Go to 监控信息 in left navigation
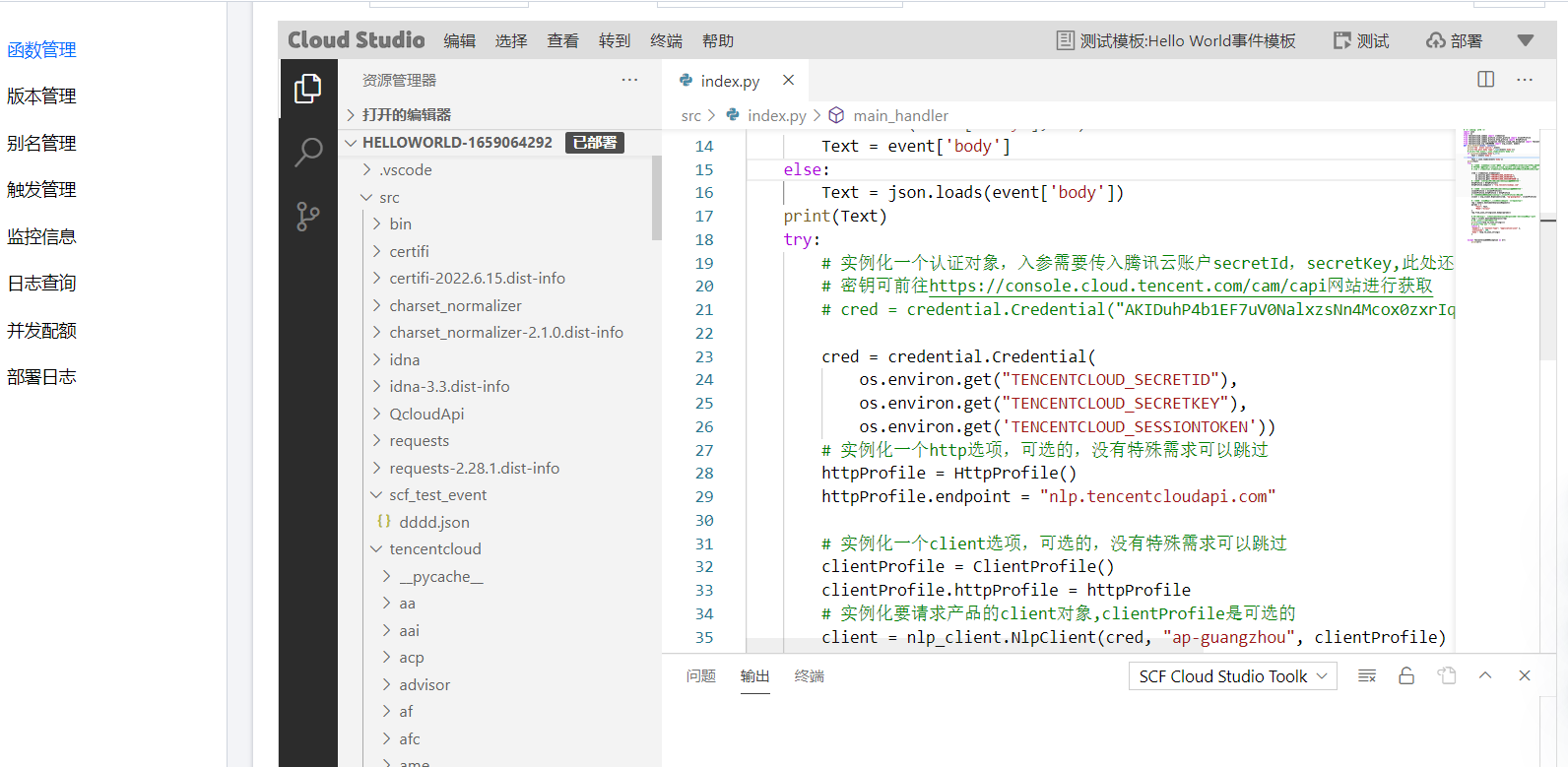Image resolution: width=1568 pixels, height=767 pixels. pyautogui.click(x=41, y=236)
